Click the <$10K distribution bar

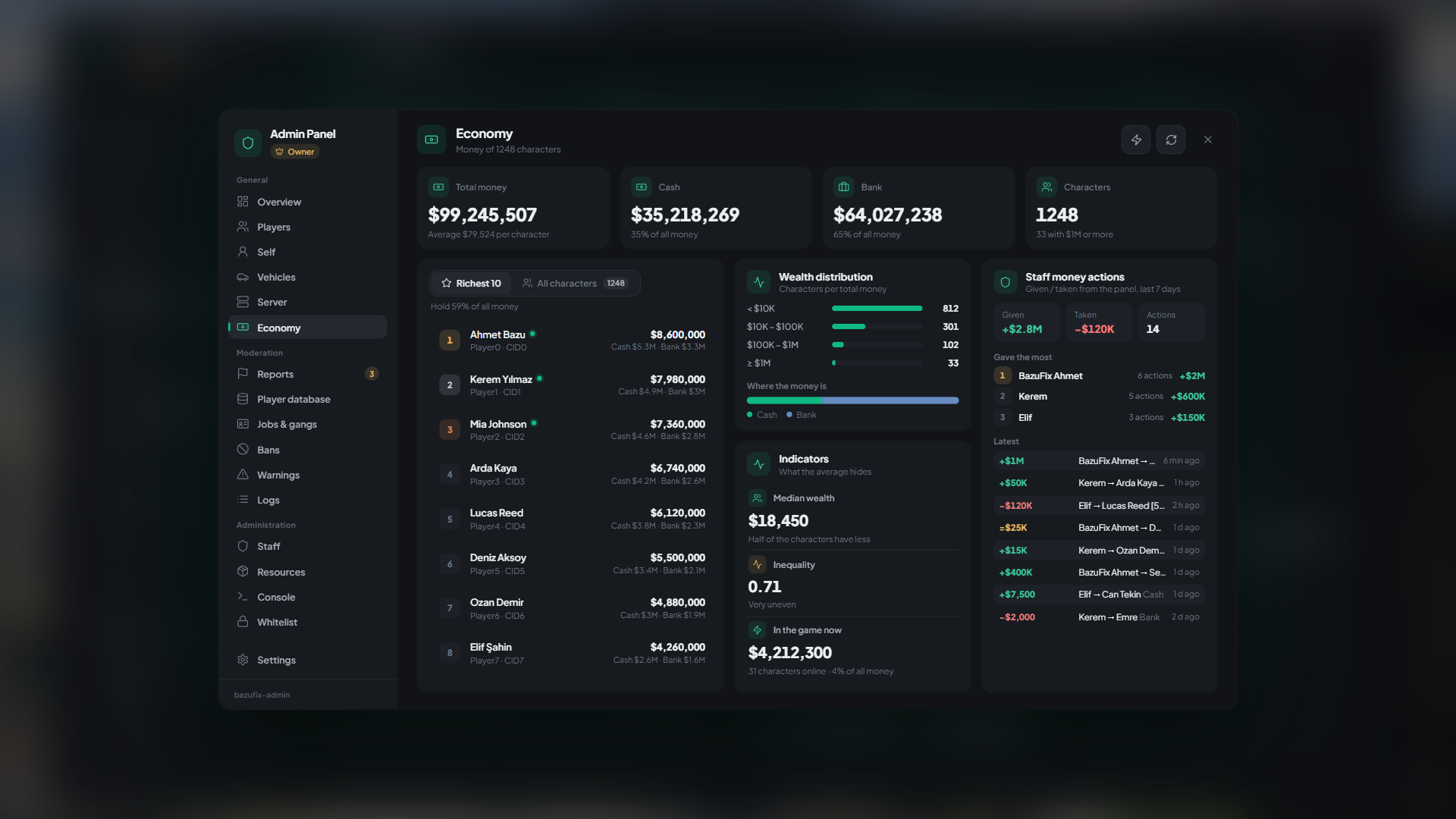pyautogui.click(x=877, y=309)
